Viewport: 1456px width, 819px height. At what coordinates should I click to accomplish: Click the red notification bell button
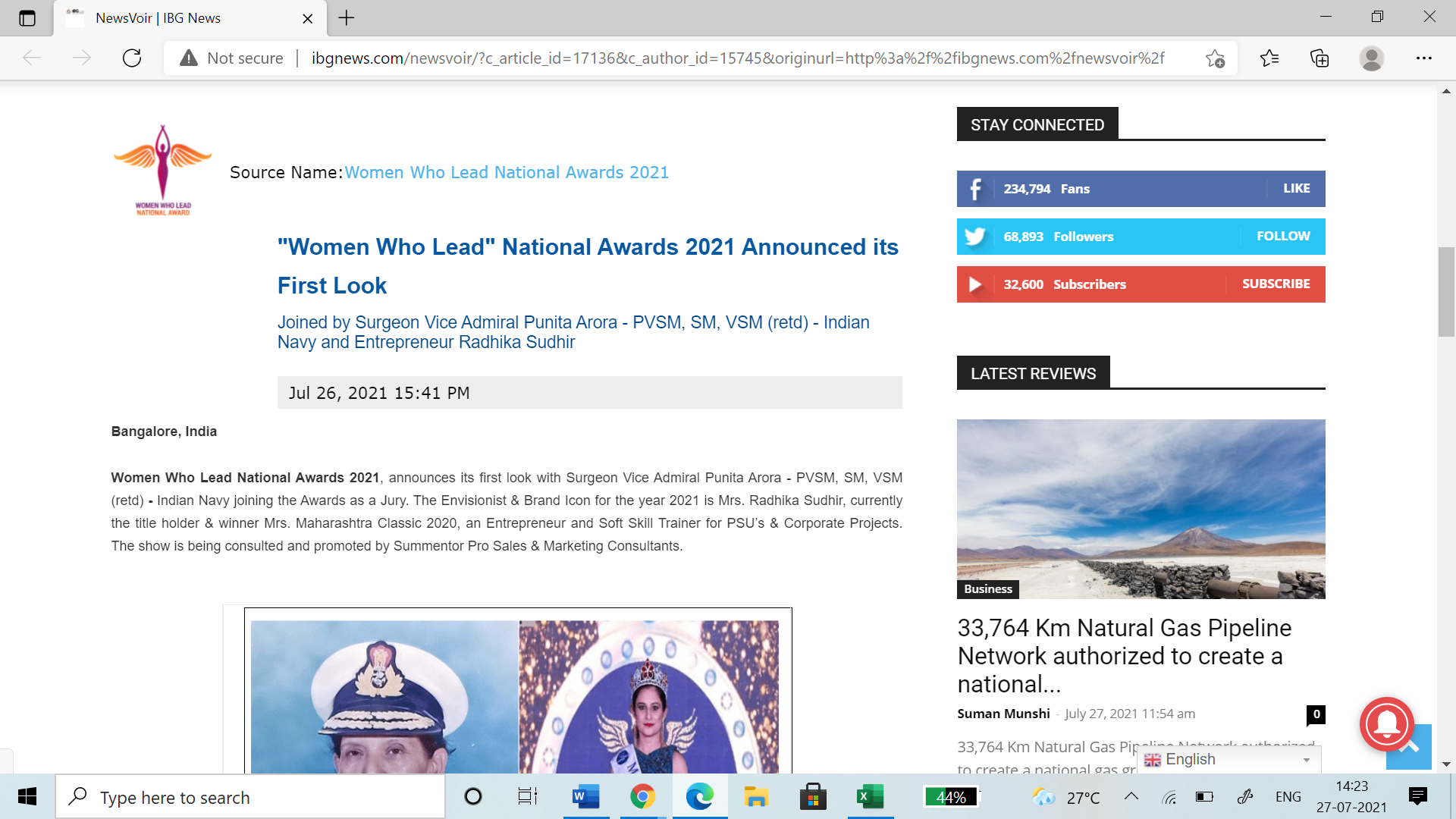click(x=1387, y=724)
